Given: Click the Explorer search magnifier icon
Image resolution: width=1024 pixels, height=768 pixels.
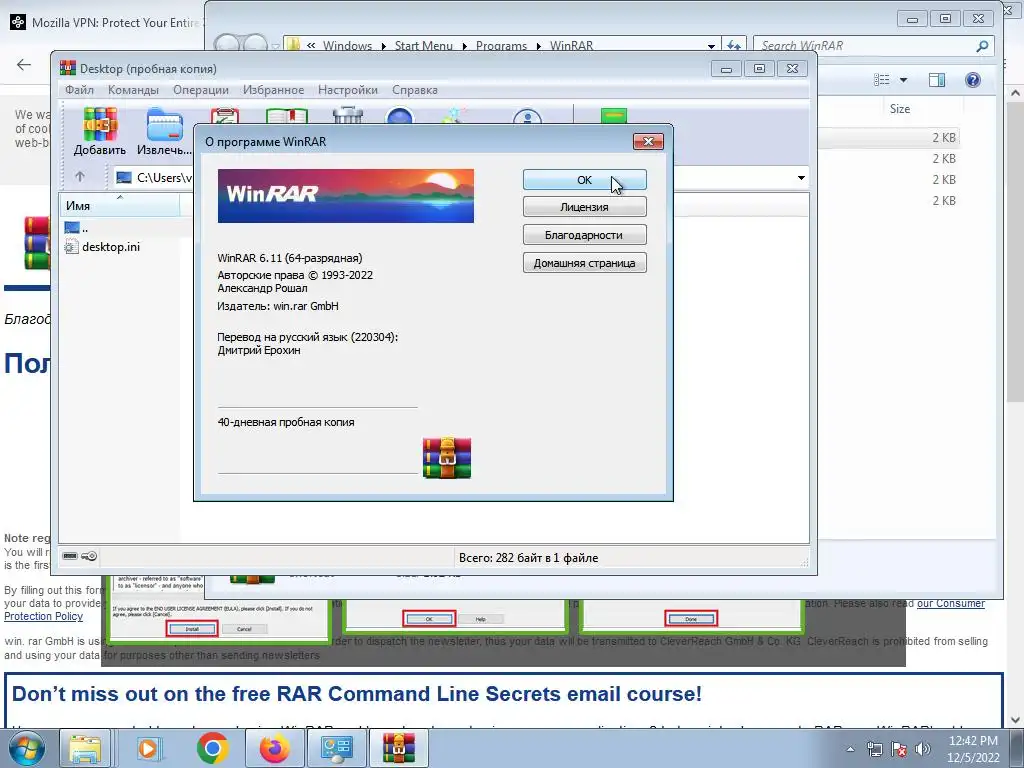Looking at the screenshot, I should point(982,46).
